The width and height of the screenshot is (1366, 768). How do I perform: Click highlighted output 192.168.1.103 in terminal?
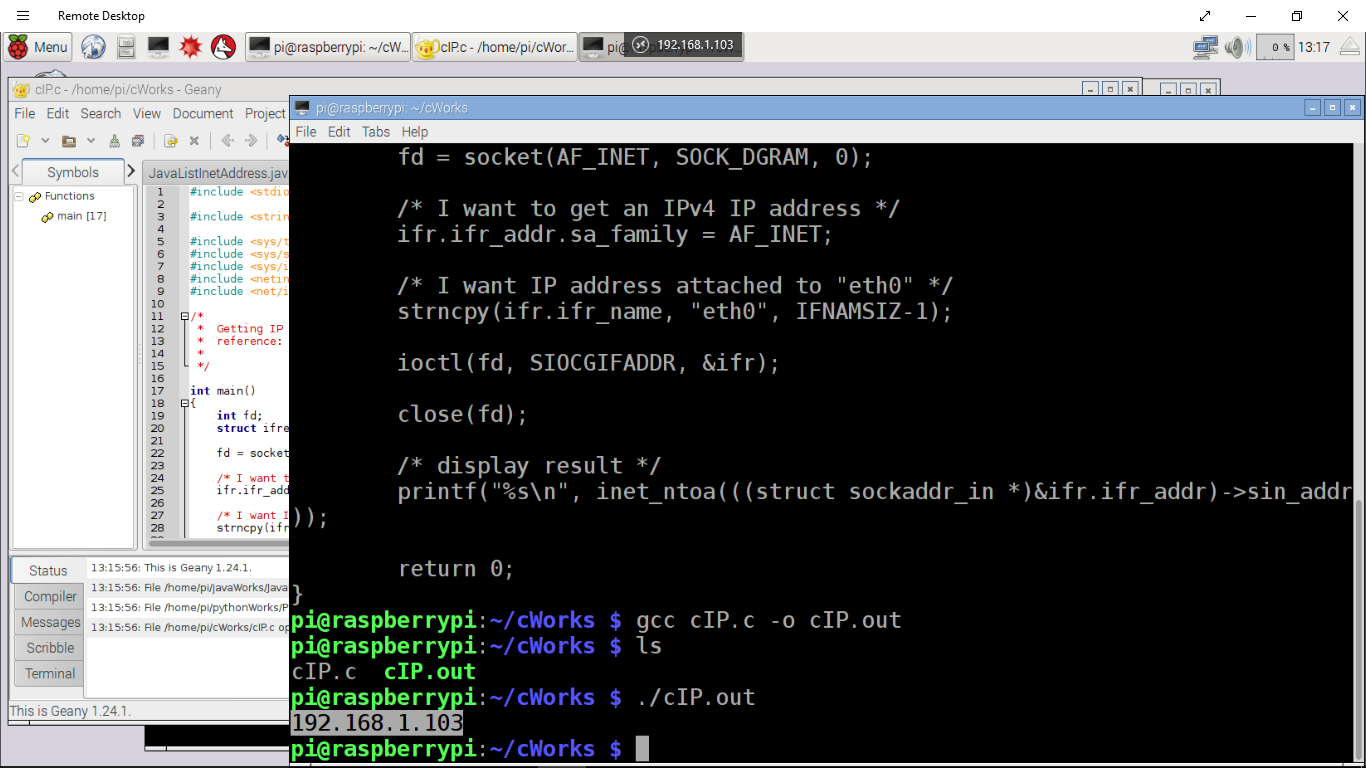[377, 723]
